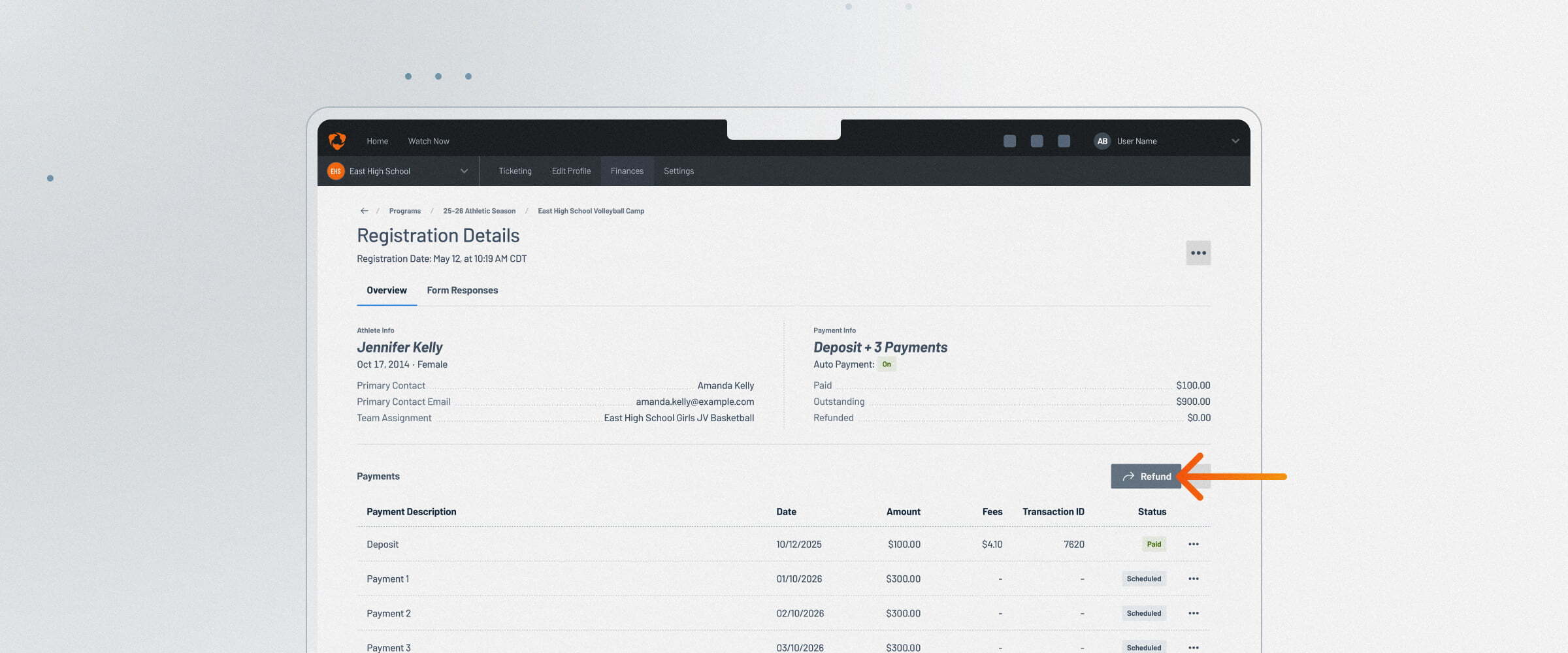Open the three-dot menu for Deposit row
The width and height of the screenshot is (1568, 653).
click(x=1194, y=544)
